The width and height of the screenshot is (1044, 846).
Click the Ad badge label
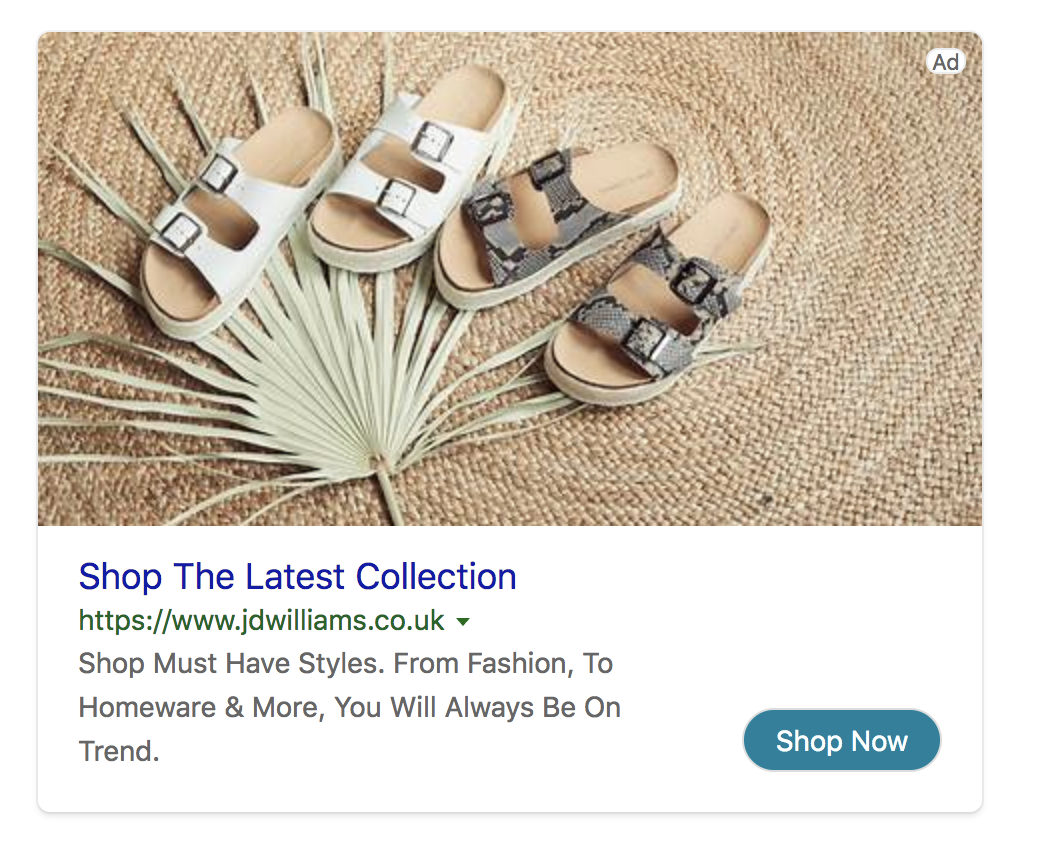[945, 63]
